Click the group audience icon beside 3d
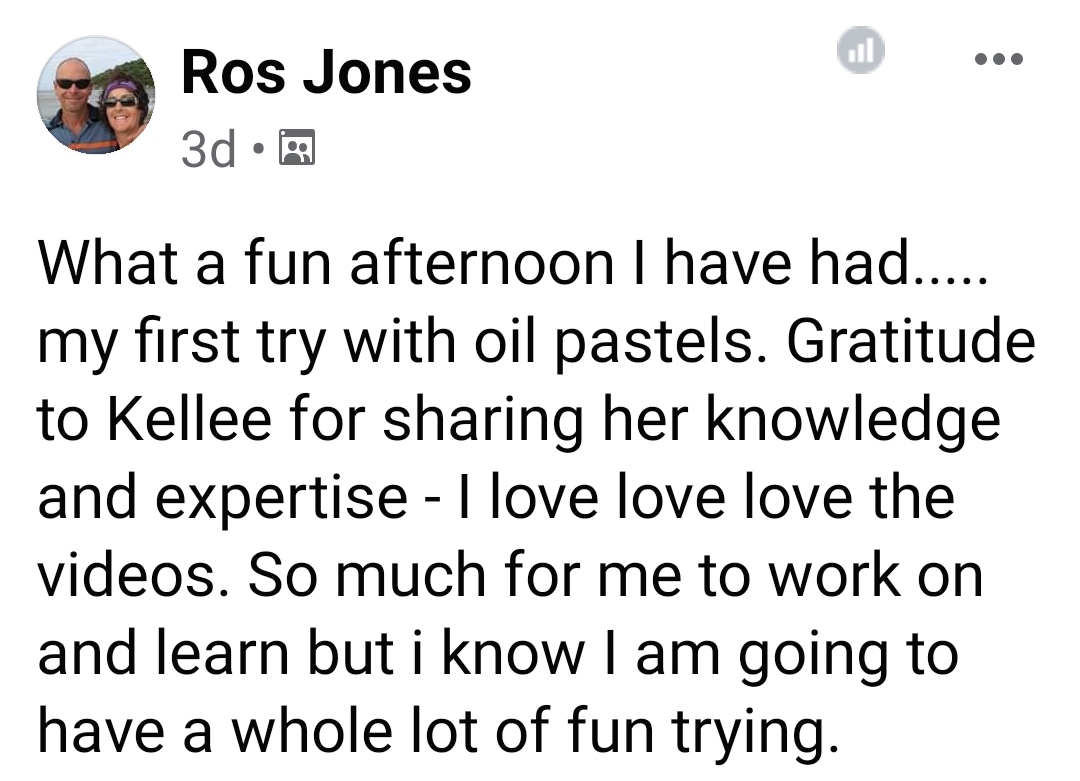 [297, 147]
